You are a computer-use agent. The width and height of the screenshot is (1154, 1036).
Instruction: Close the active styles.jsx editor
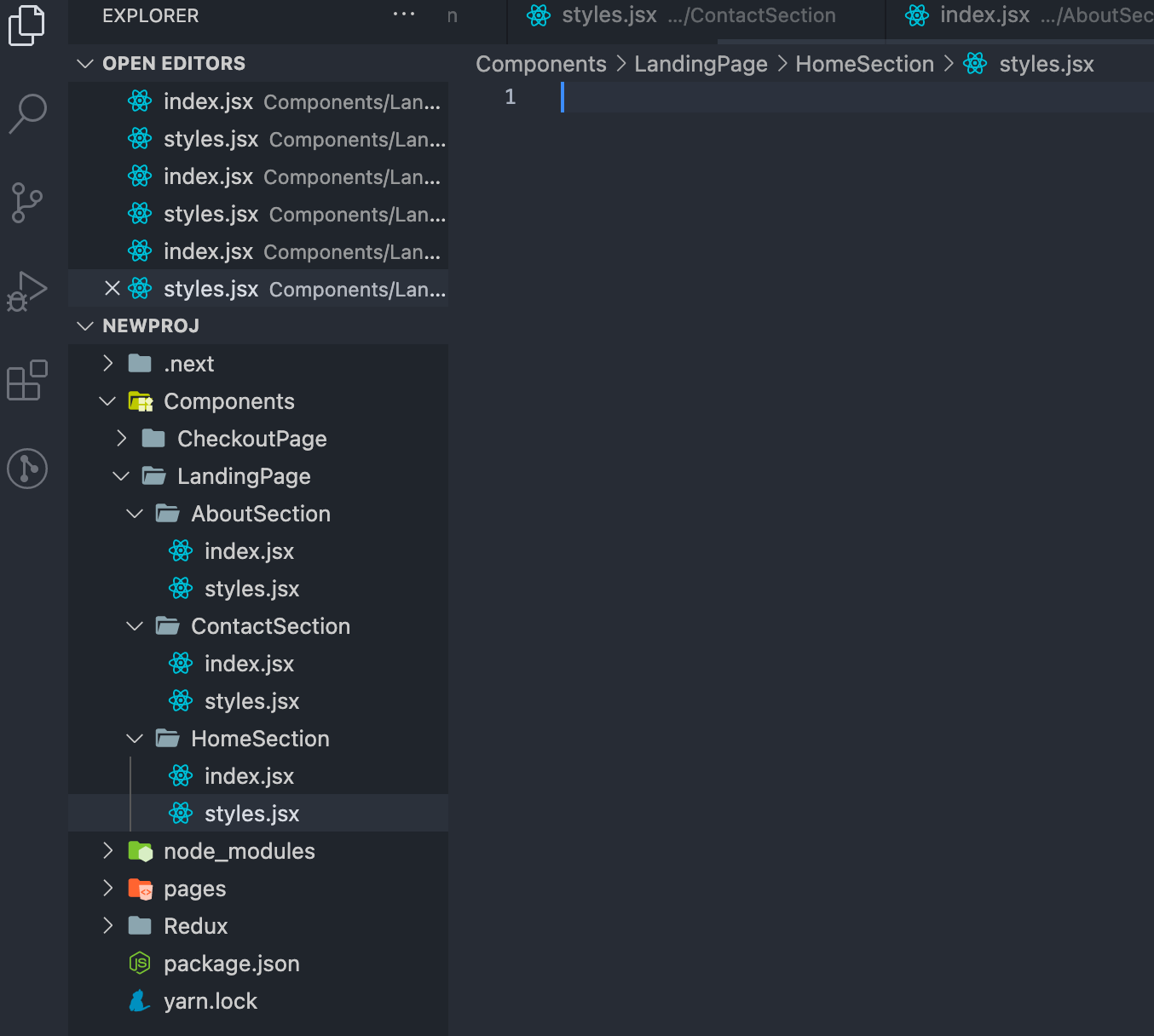coord(113,288)
